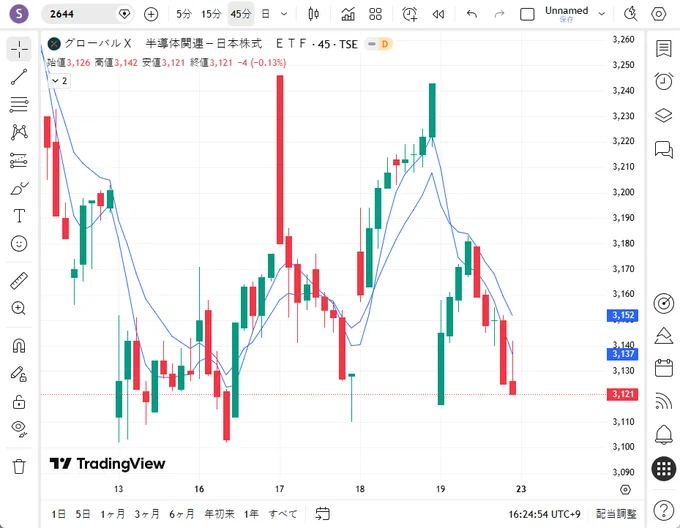Open the user profile avatar S
This screenshot has width=680, height=528.
[x=19, y=14]
